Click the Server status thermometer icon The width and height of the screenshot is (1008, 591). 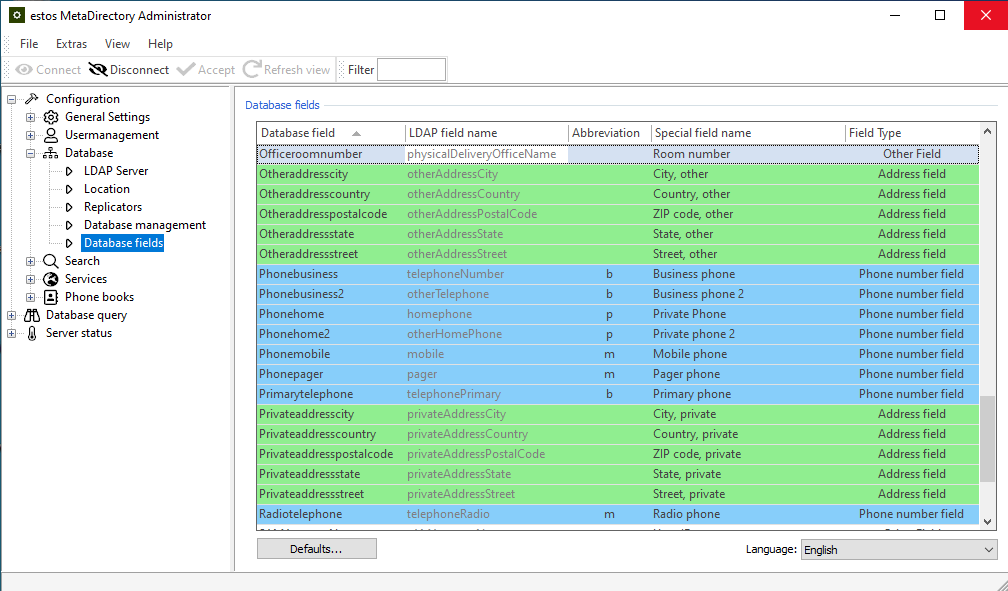pyautogui.click(x=32, y=333)
